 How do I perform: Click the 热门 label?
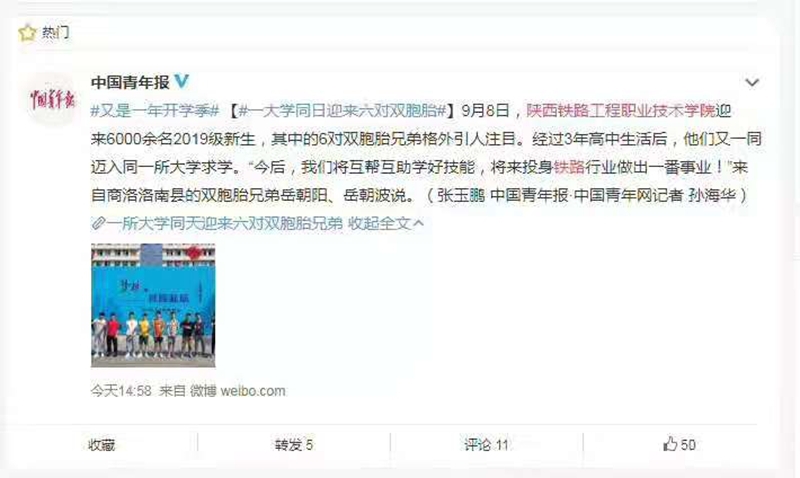55,33
